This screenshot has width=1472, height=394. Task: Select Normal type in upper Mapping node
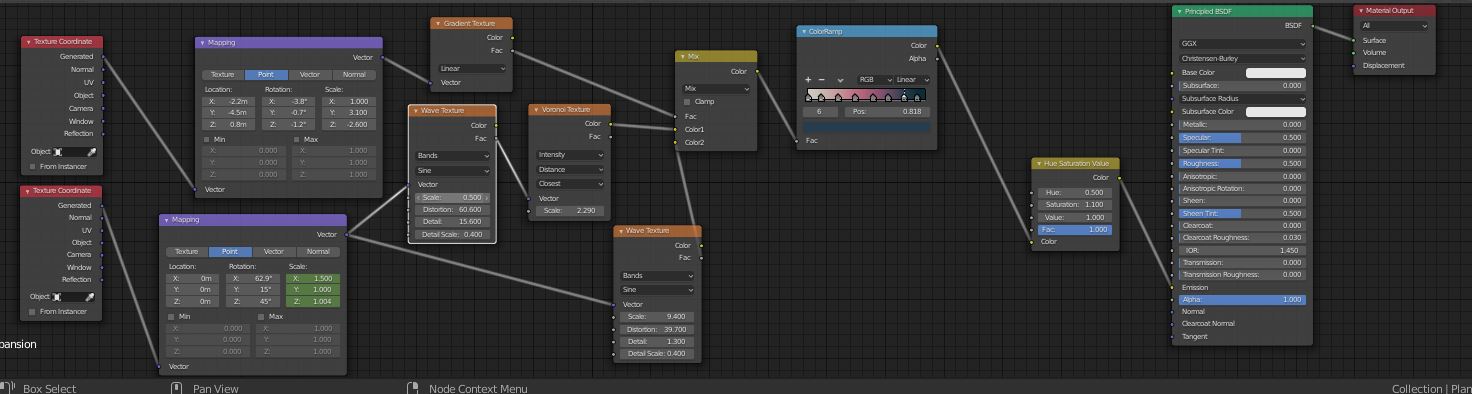(x=354, y=75)
